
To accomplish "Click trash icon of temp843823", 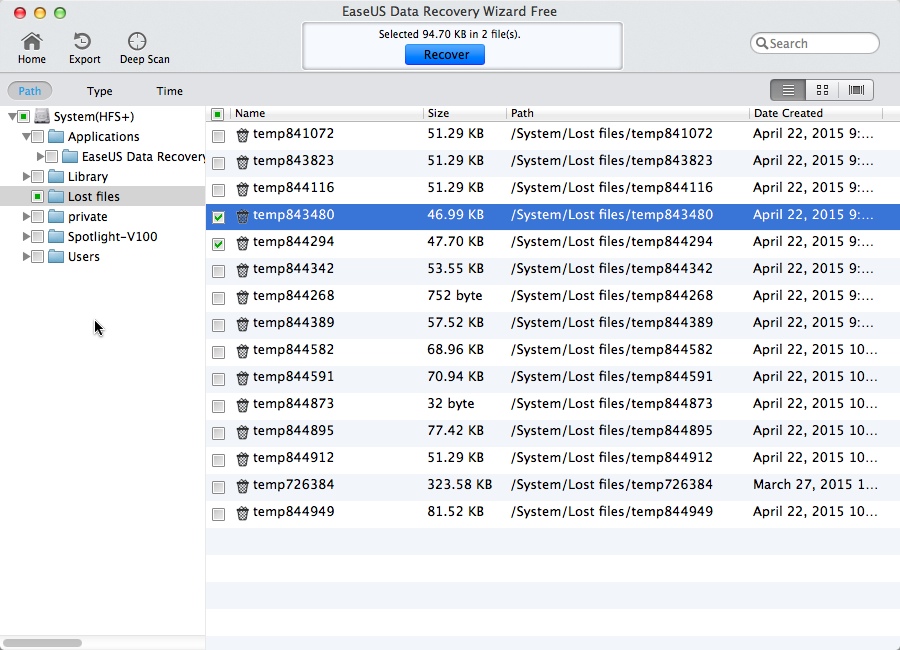I will coord(242,162).
